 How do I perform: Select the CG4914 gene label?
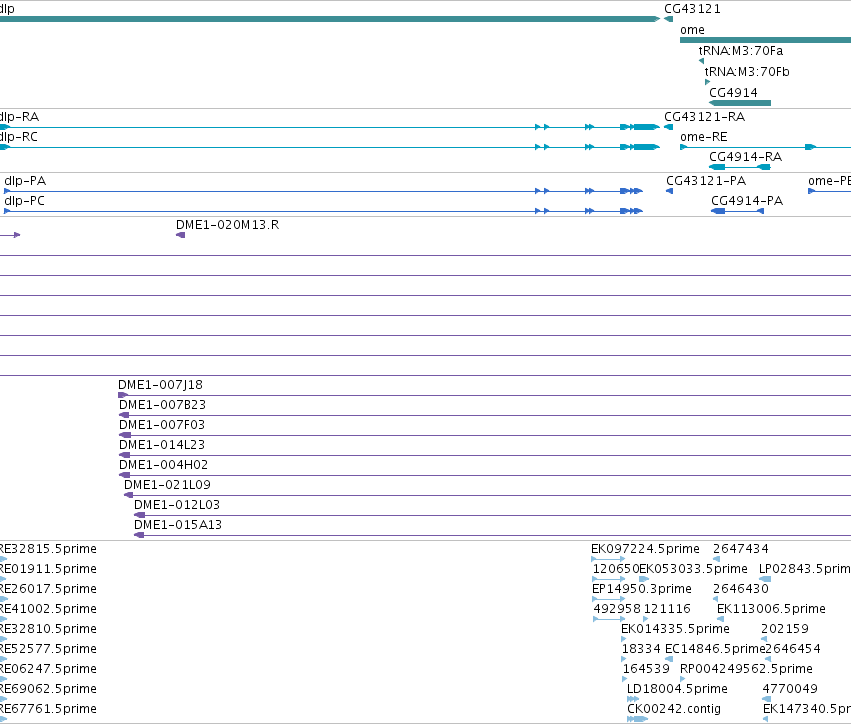point(733,93)
